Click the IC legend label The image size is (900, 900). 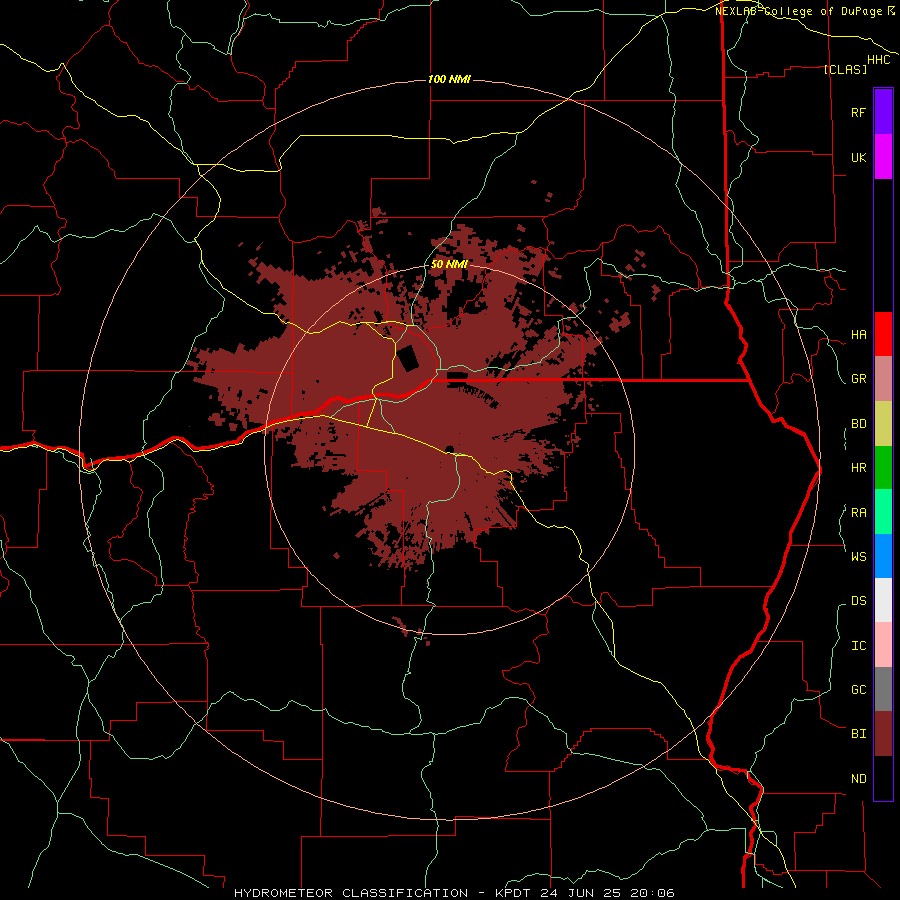858,646
